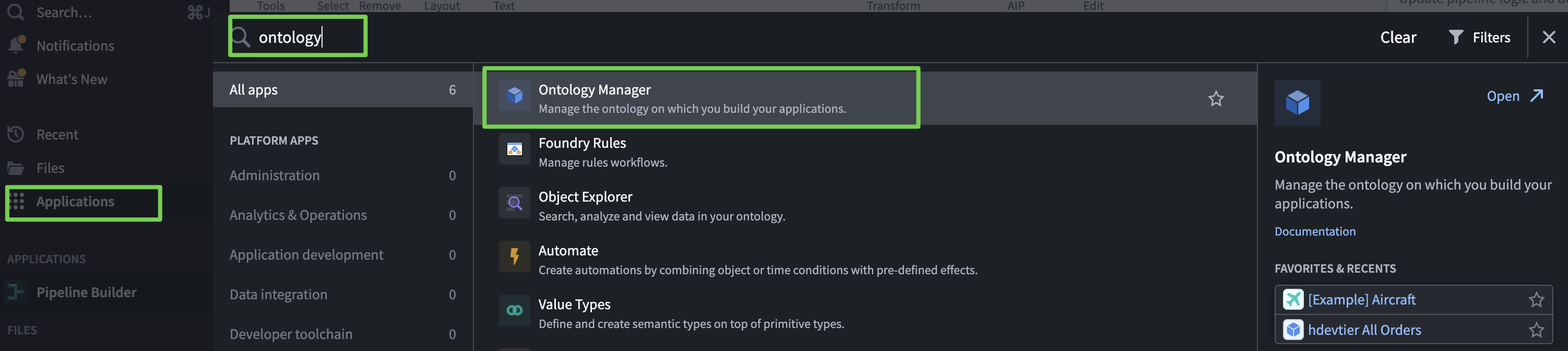Open Applications in the sidebar
Screen dimensions: 1568x351
[75, 202]
